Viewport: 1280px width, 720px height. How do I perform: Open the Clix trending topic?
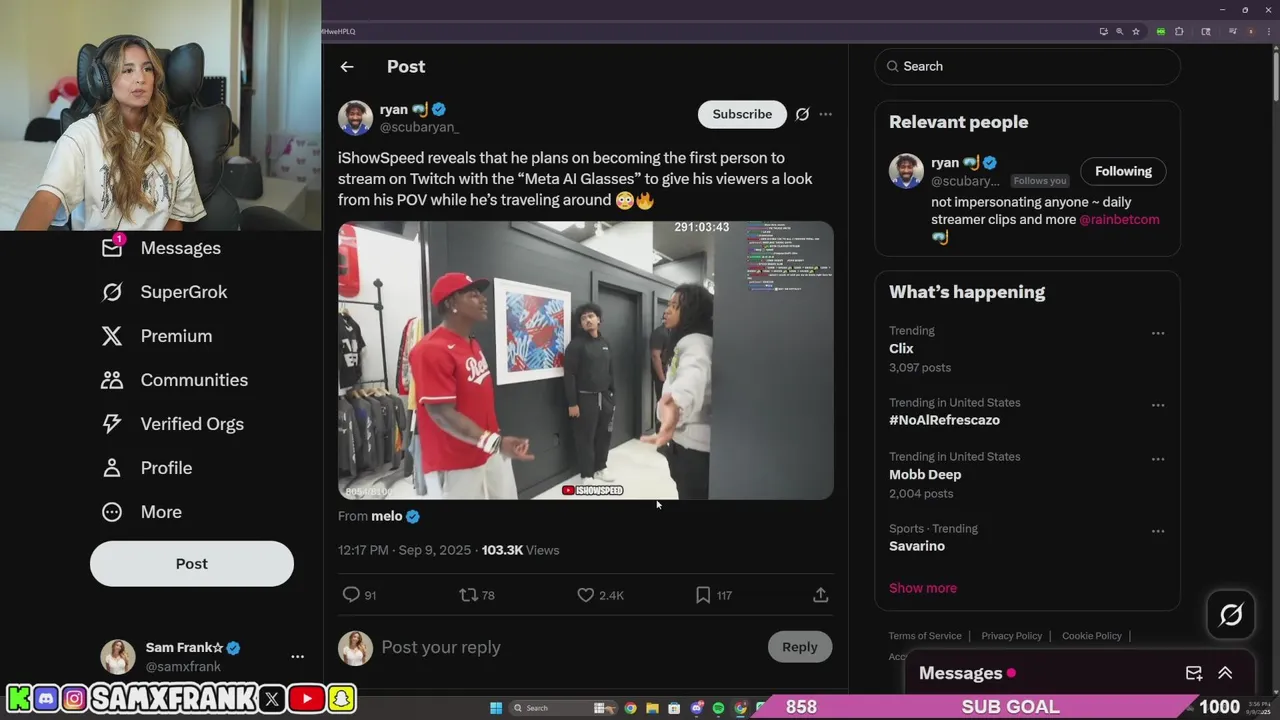901,349
